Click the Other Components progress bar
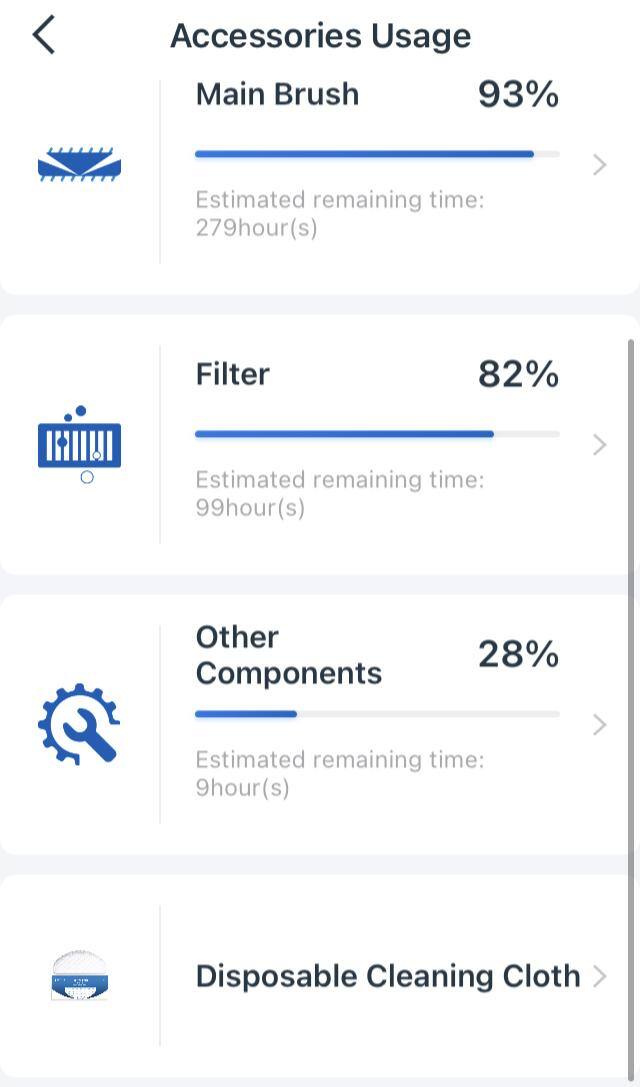This screenshot has height=1087, width=640. 377,714
